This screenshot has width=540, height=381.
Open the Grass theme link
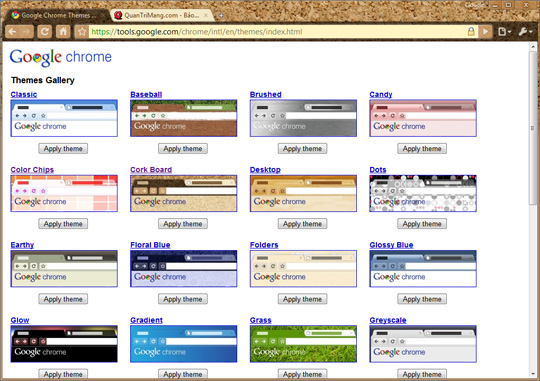pos(260,320)
